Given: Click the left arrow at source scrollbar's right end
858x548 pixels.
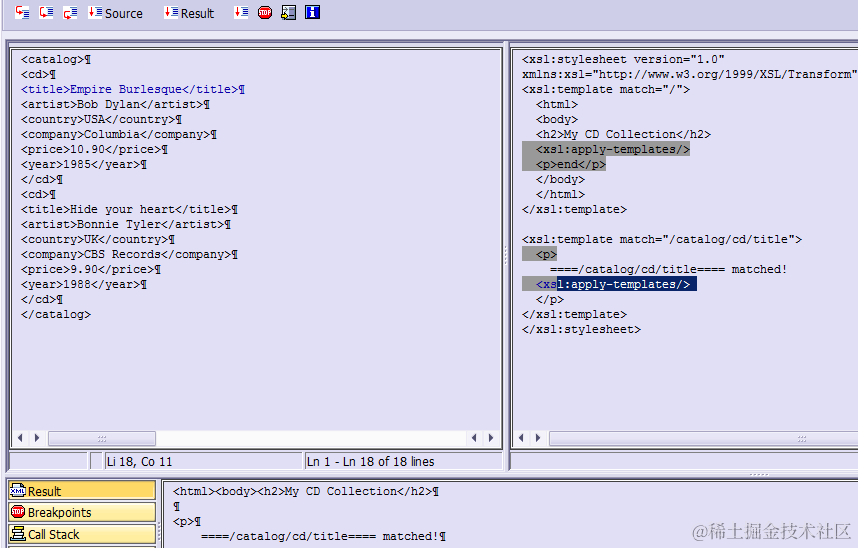Looking at the screenshot, I should coord(474,438).
